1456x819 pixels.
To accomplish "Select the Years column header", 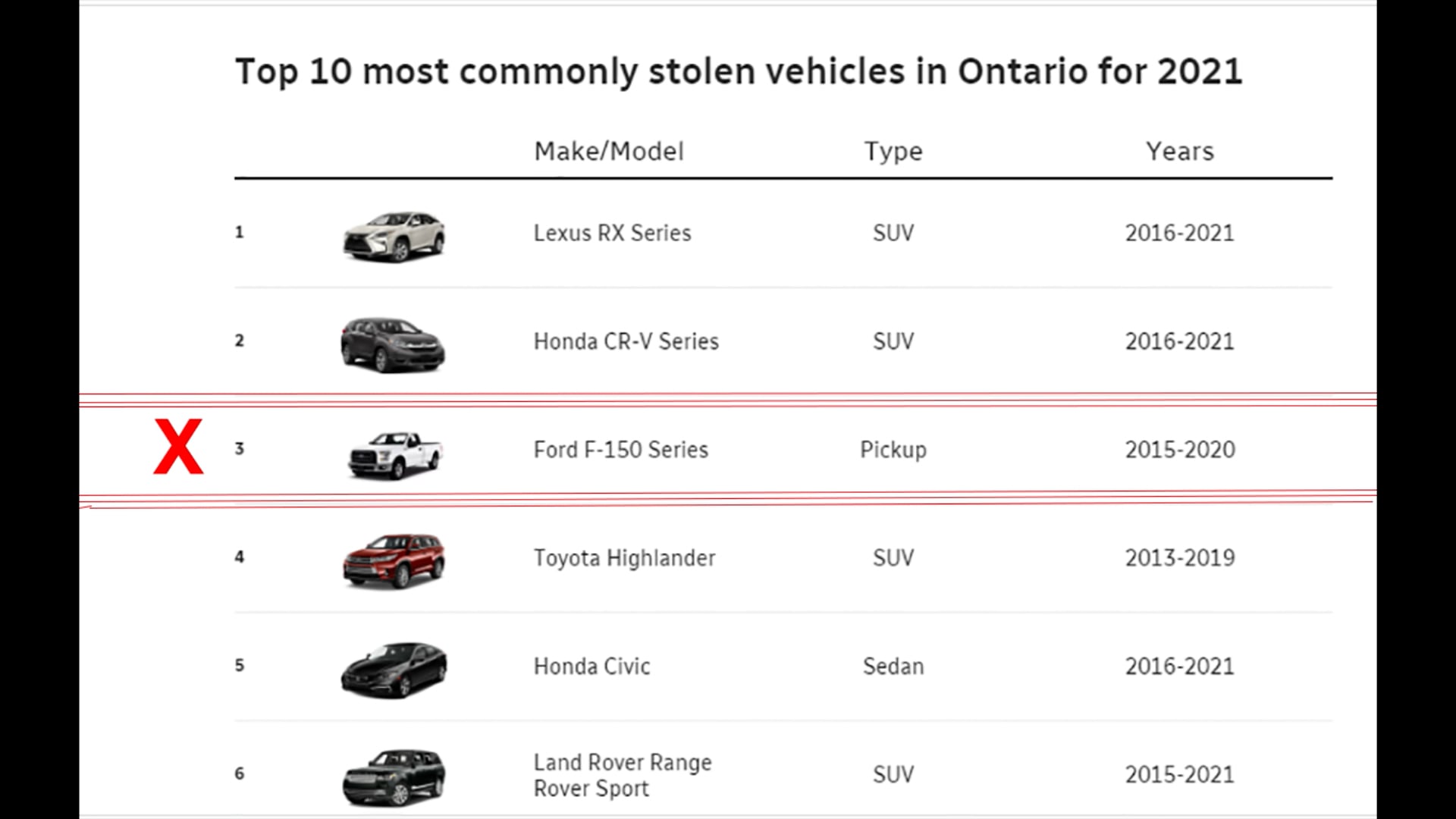I will (1180, 152).
